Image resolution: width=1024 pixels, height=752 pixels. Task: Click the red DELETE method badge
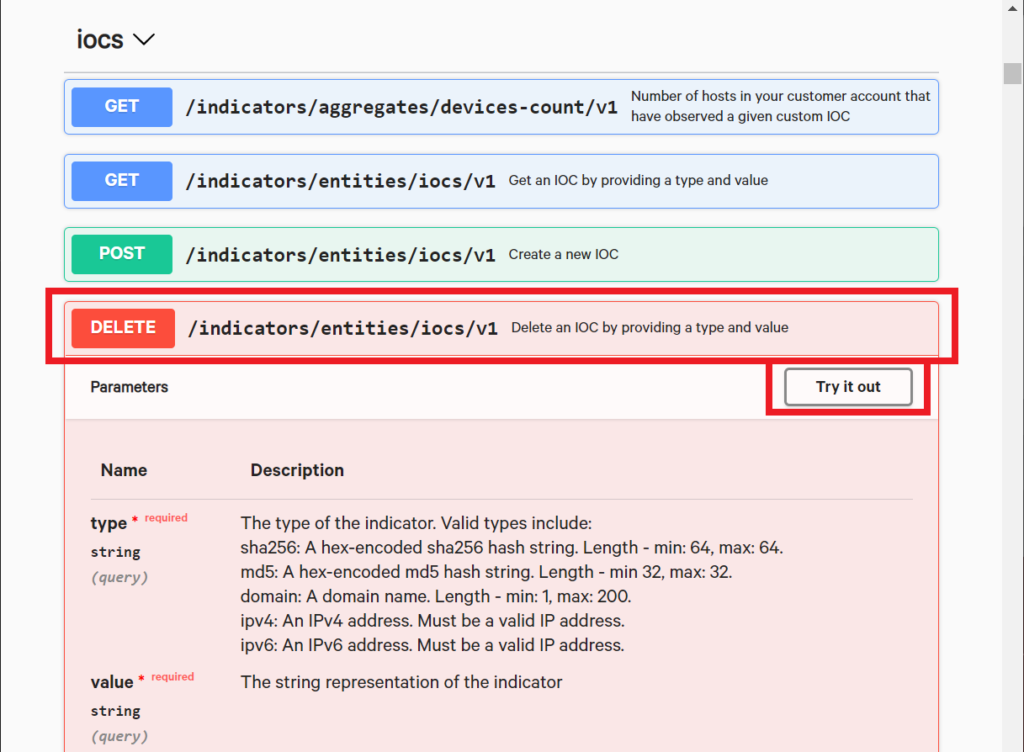click(x=123, y=328)
